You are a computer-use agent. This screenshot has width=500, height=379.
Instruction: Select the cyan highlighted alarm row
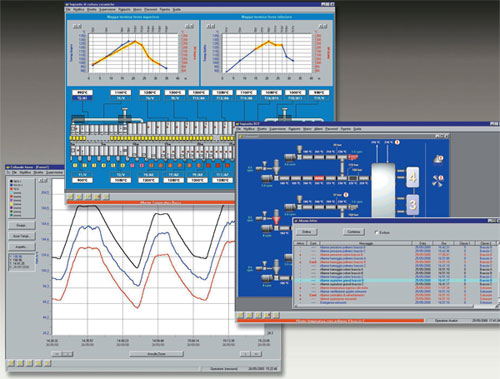coord(396,281)
